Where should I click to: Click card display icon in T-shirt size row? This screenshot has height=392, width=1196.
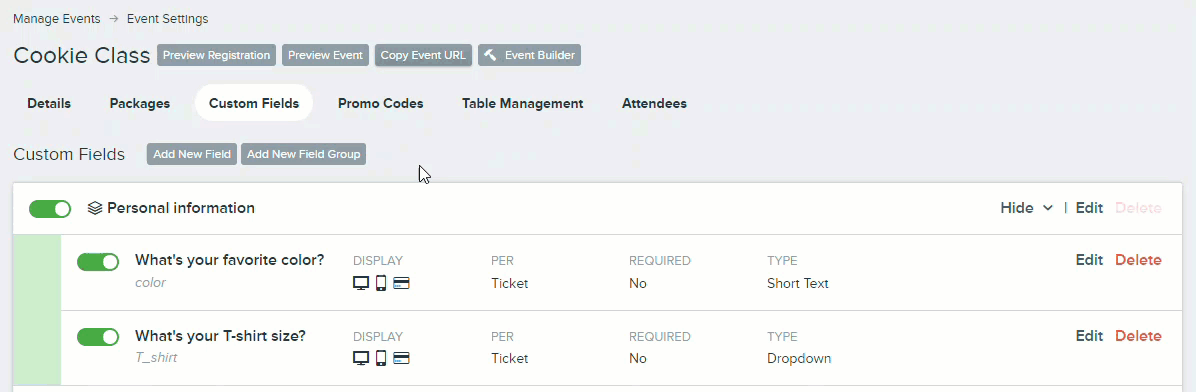[x=401, y=358]
